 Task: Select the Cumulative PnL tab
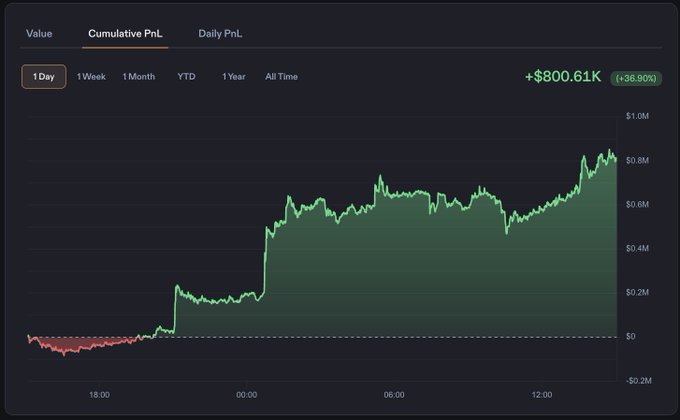125,33
